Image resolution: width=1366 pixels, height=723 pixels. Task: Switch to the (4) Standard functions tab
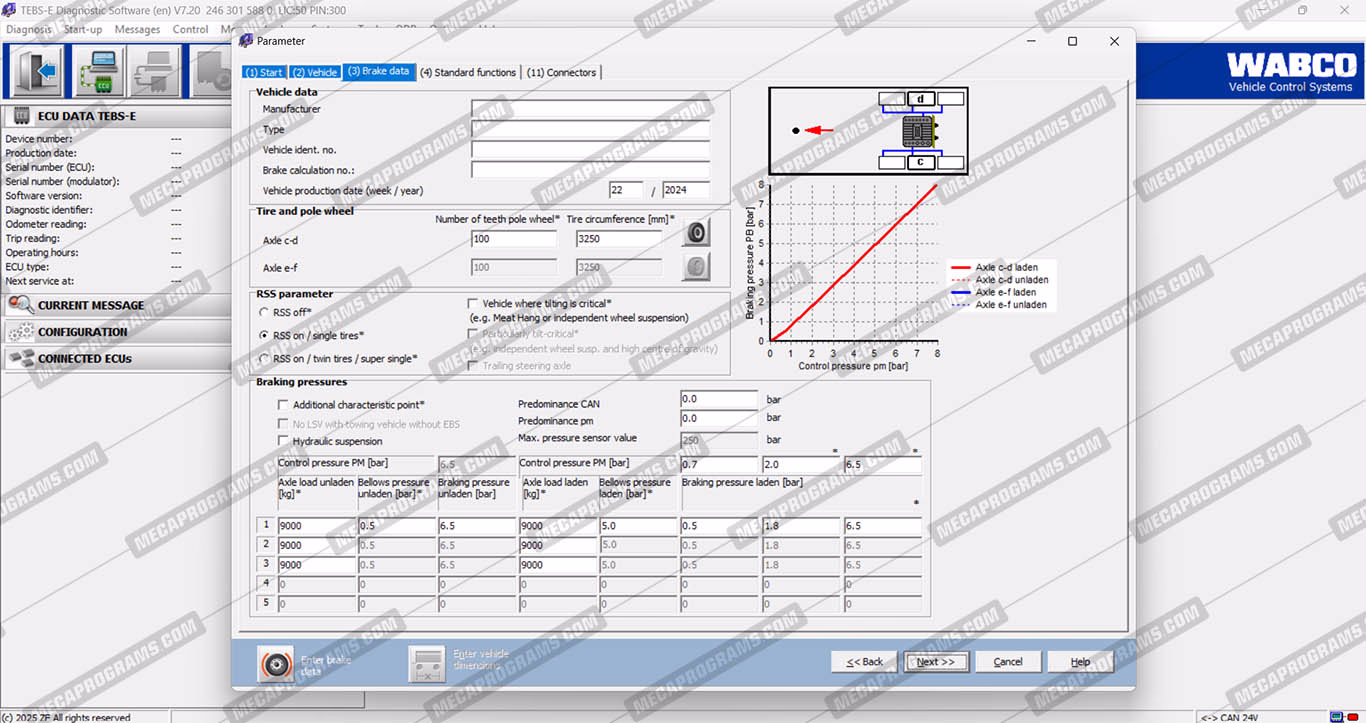[468, 72]
